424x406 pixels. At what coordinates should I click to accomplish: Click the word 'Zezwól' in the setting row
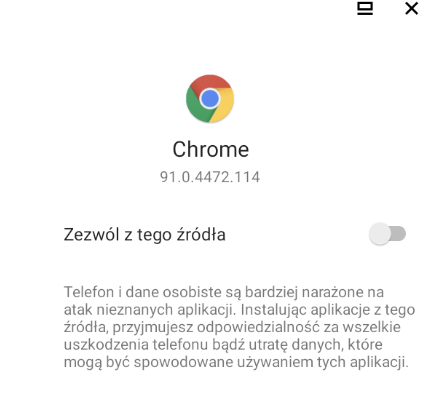(x=91, y=234)
